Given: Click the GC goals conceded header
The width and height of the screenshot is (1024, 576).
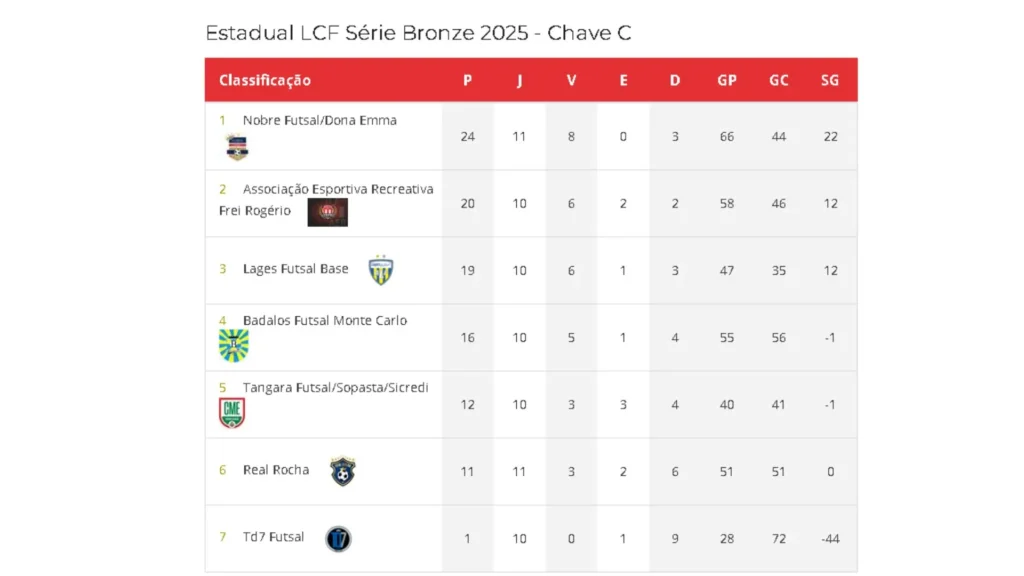Looking at the screenshot, I should coord(778,80).
